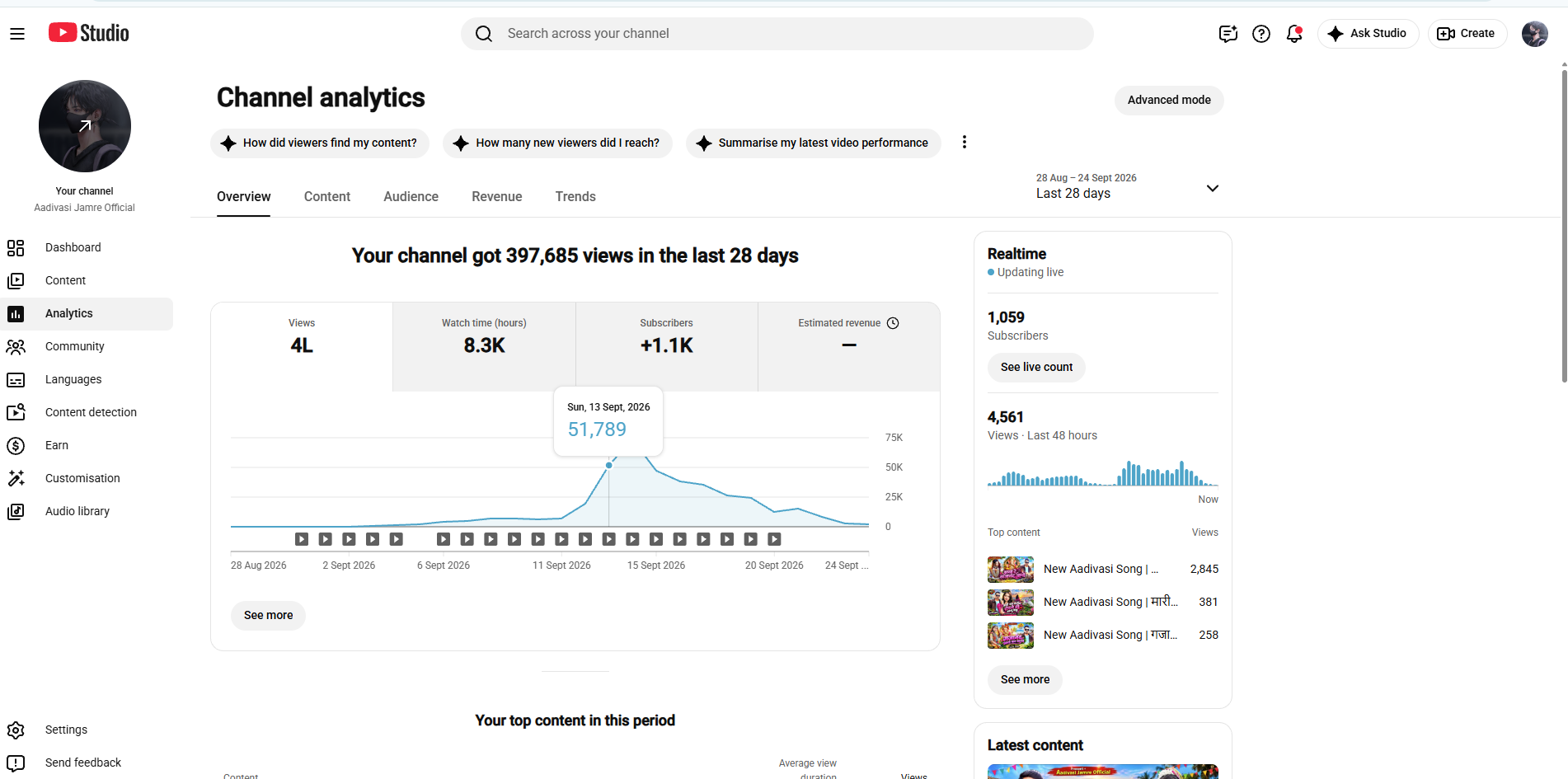Ask 'How did viewers find my content?'
1568x779 pixels.
[320, 143]
